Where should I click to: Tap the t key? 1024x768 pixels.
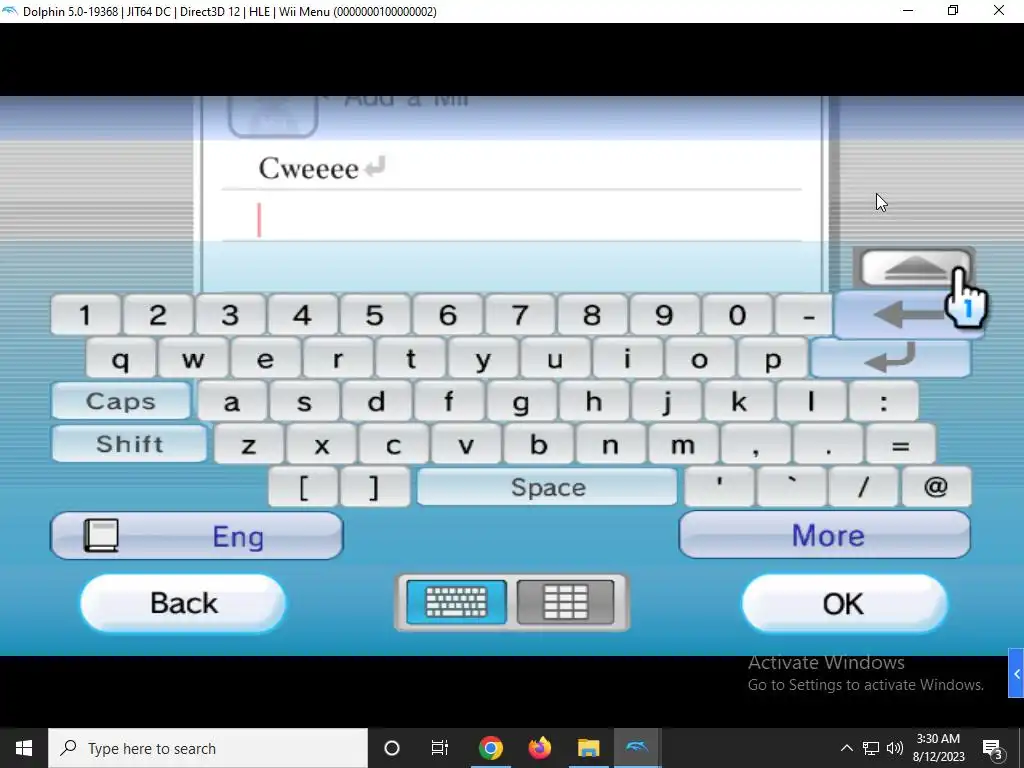411,359
